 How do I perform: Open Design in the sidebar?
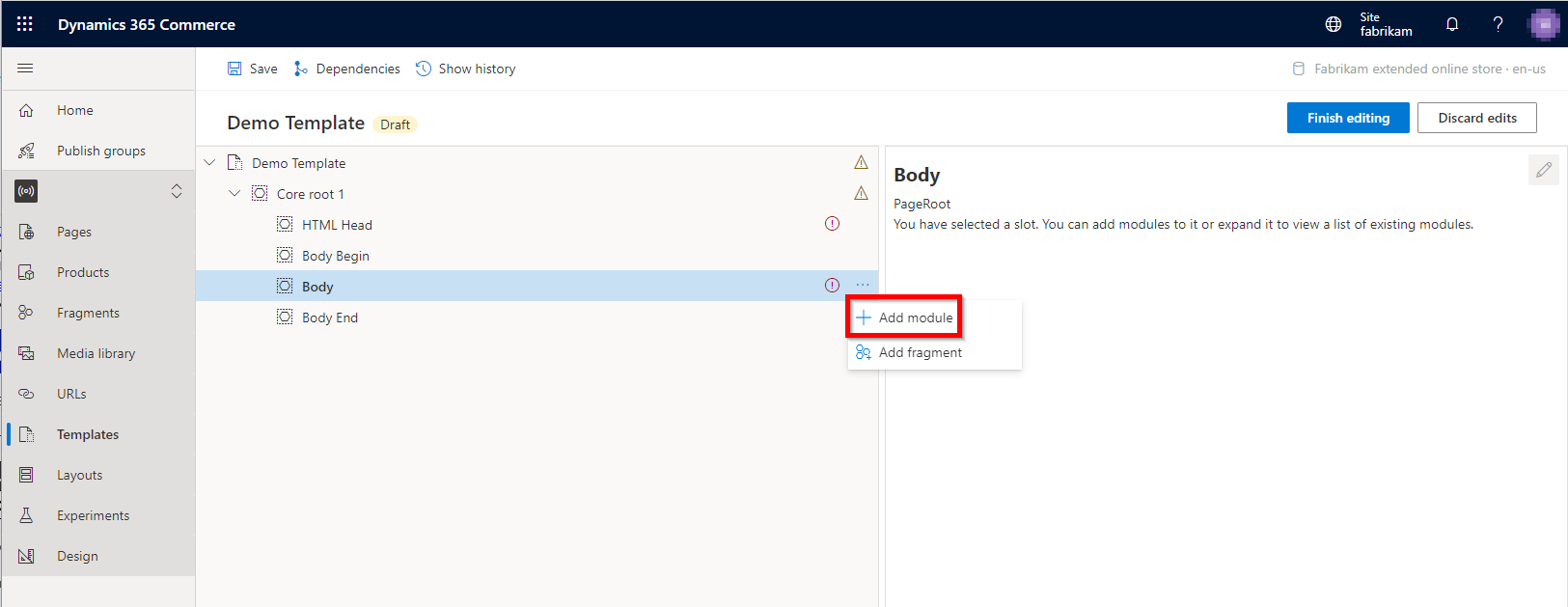[98, 556]
